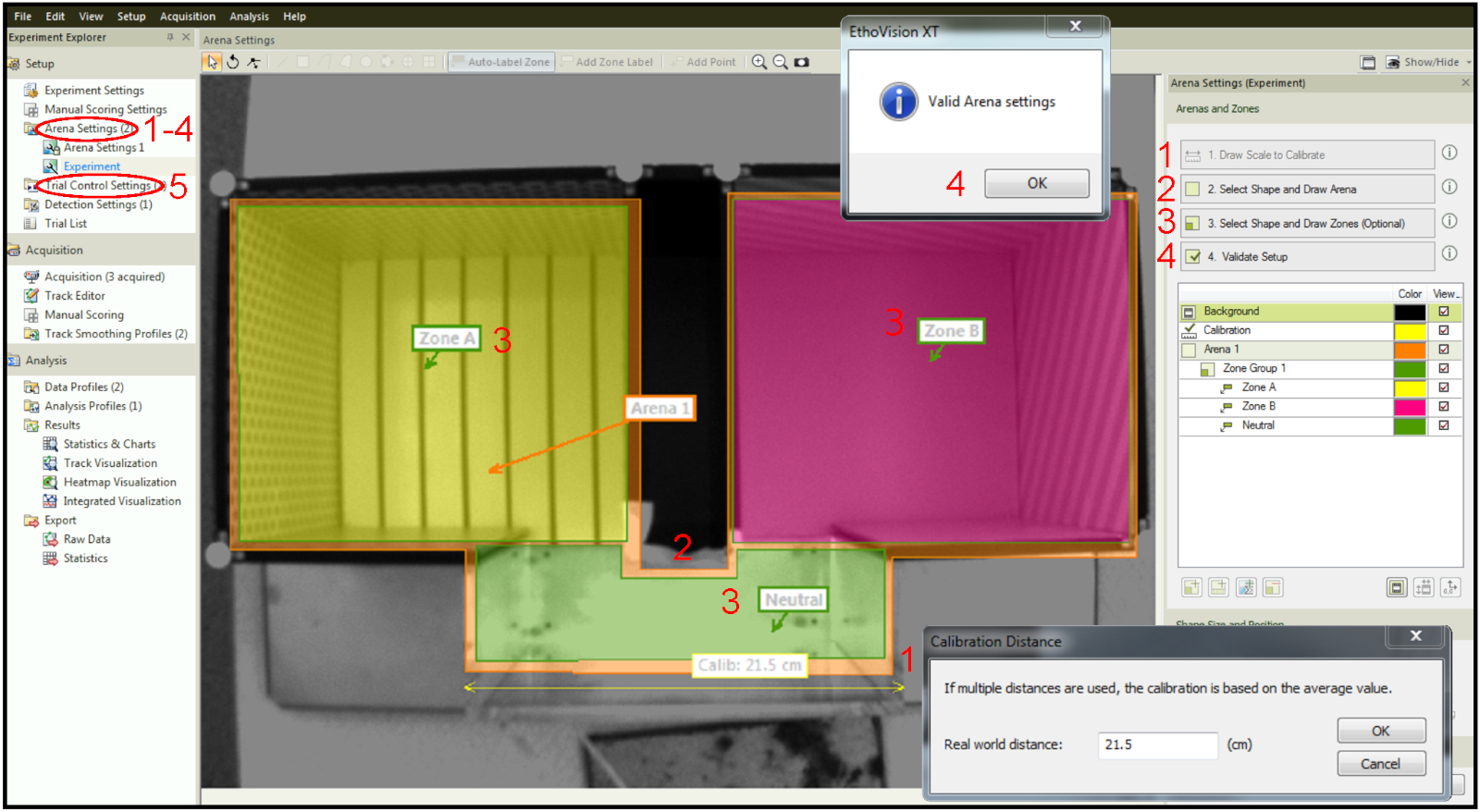Open the File menu
The width and height of the screenshot is (1480, 812).
[x=23, y=17]
